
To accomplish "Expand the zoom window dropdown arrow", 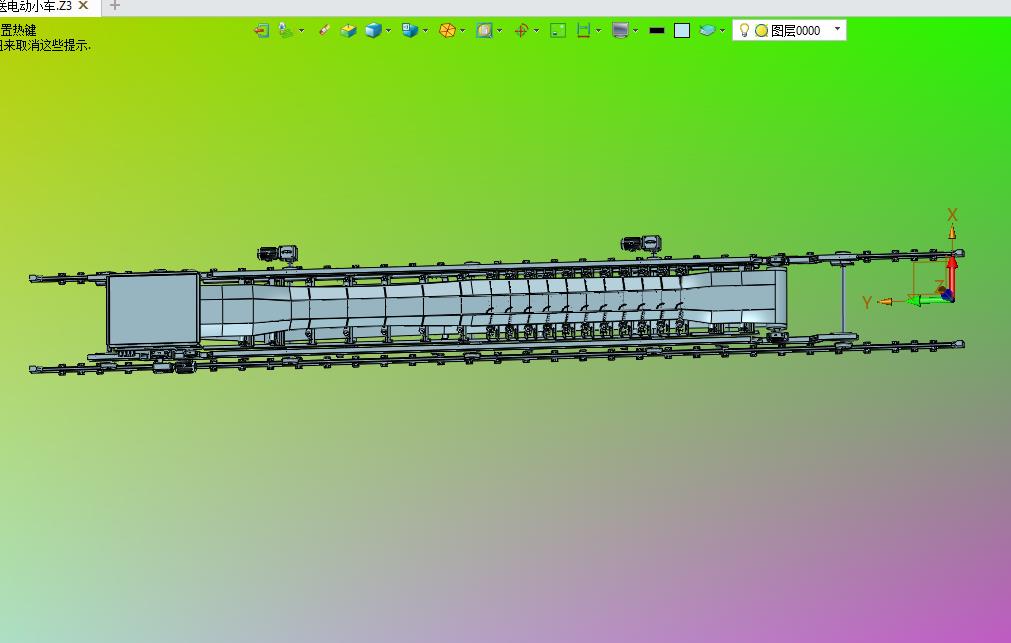I will 500,30.
